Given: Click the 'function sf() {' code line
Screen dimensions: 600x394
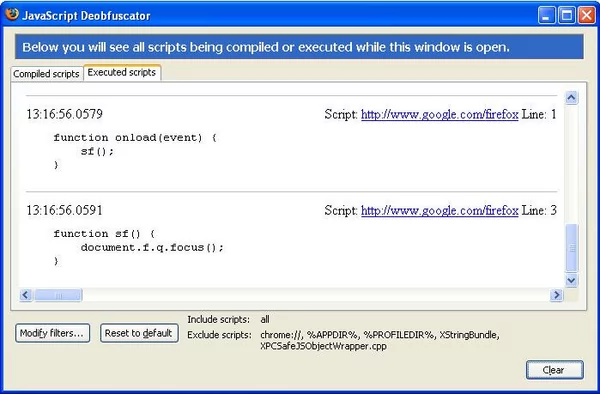Looking at the screenshot, I should tap(104, 234).
